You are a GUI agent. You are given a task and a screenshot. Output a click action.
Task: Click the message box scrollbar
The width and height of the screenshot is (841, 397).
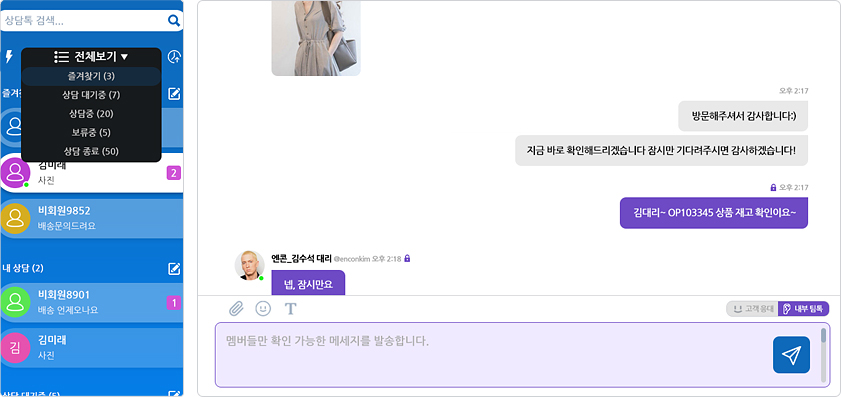pos(823,355)
